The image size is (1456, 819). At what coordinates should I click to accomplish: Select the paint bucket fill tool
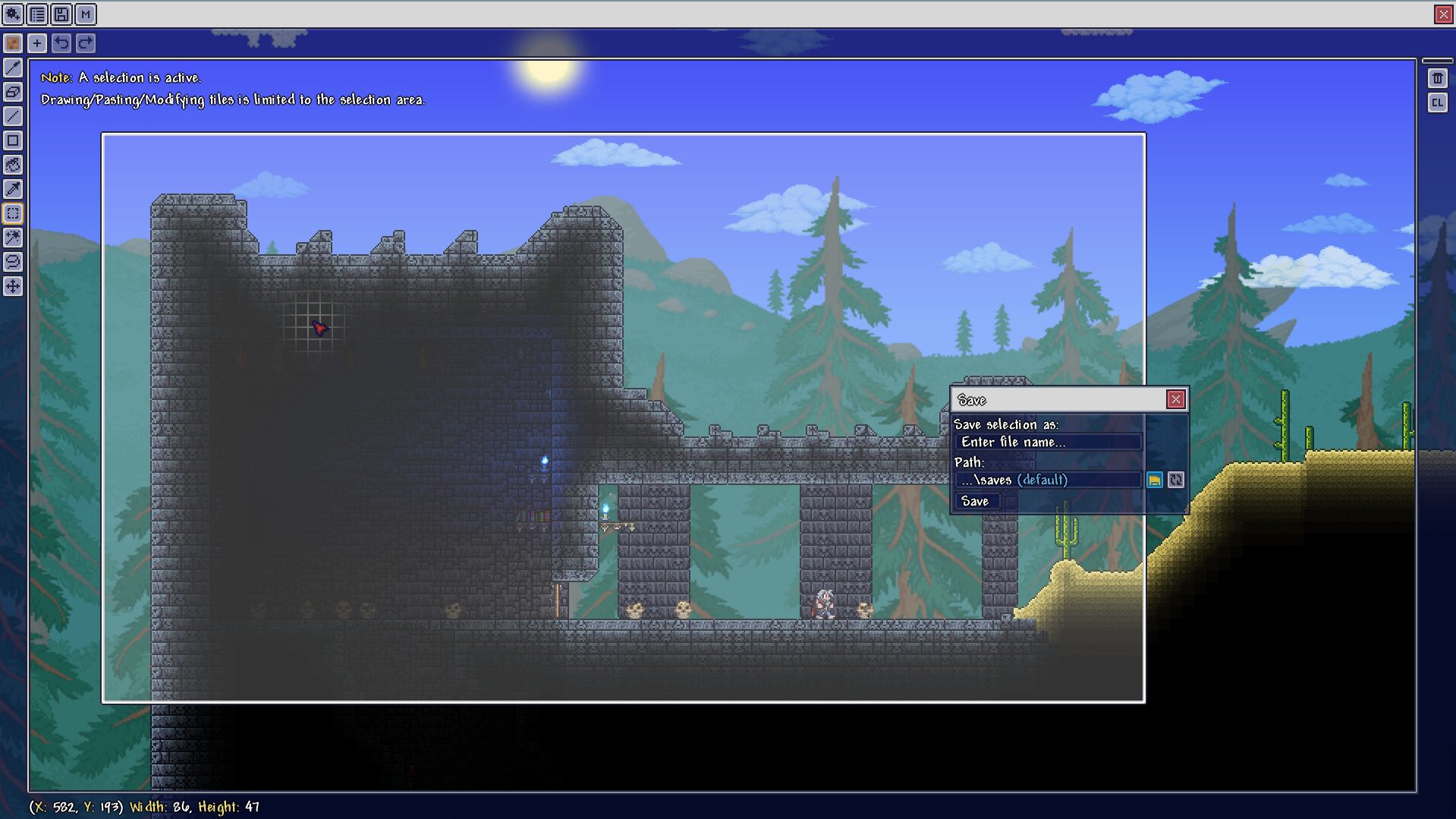13,165
